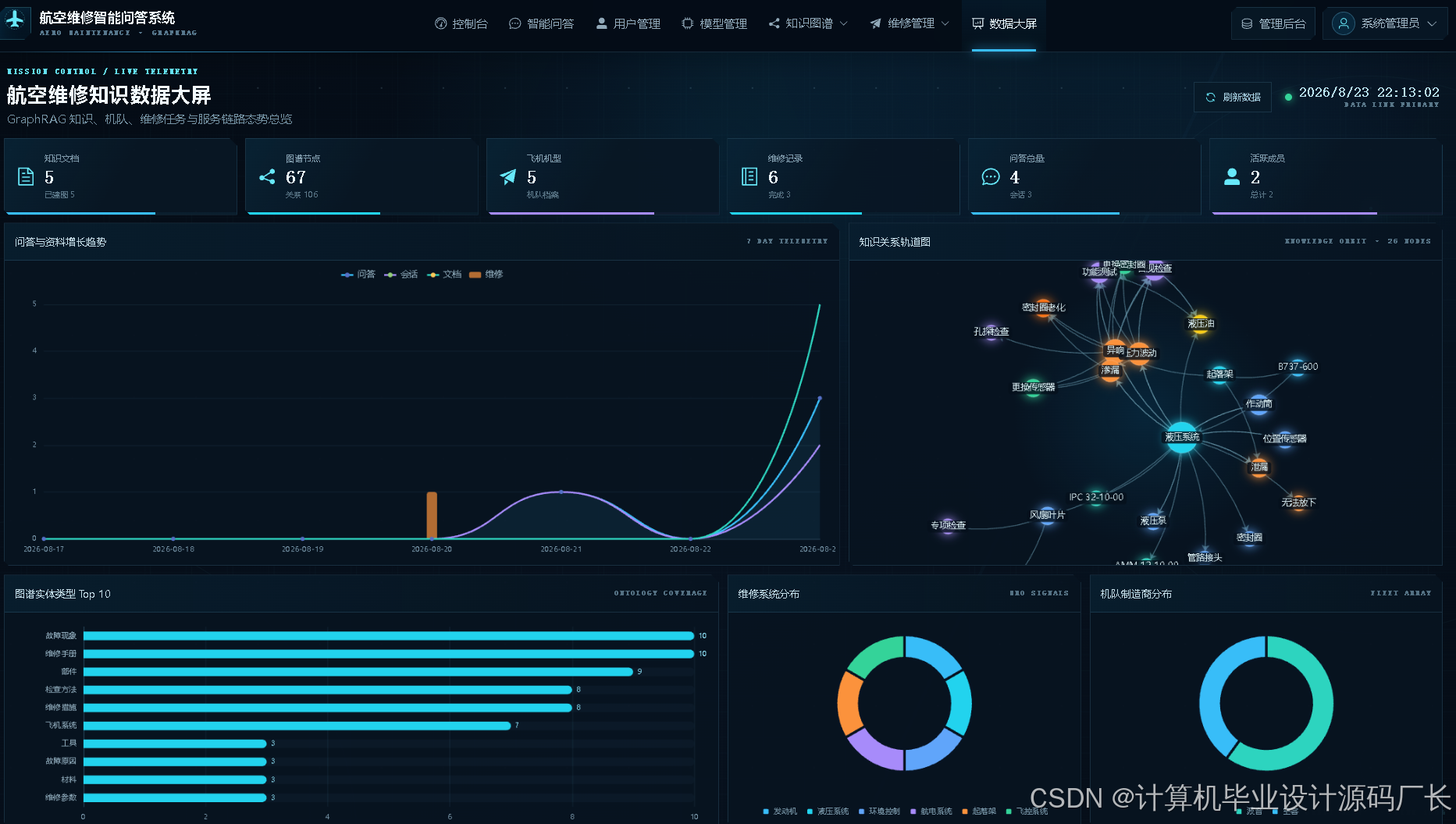Click the 维修系统分布 panel title
Image resolution: width=1456 pixels, height=824 pixels.
768,594
